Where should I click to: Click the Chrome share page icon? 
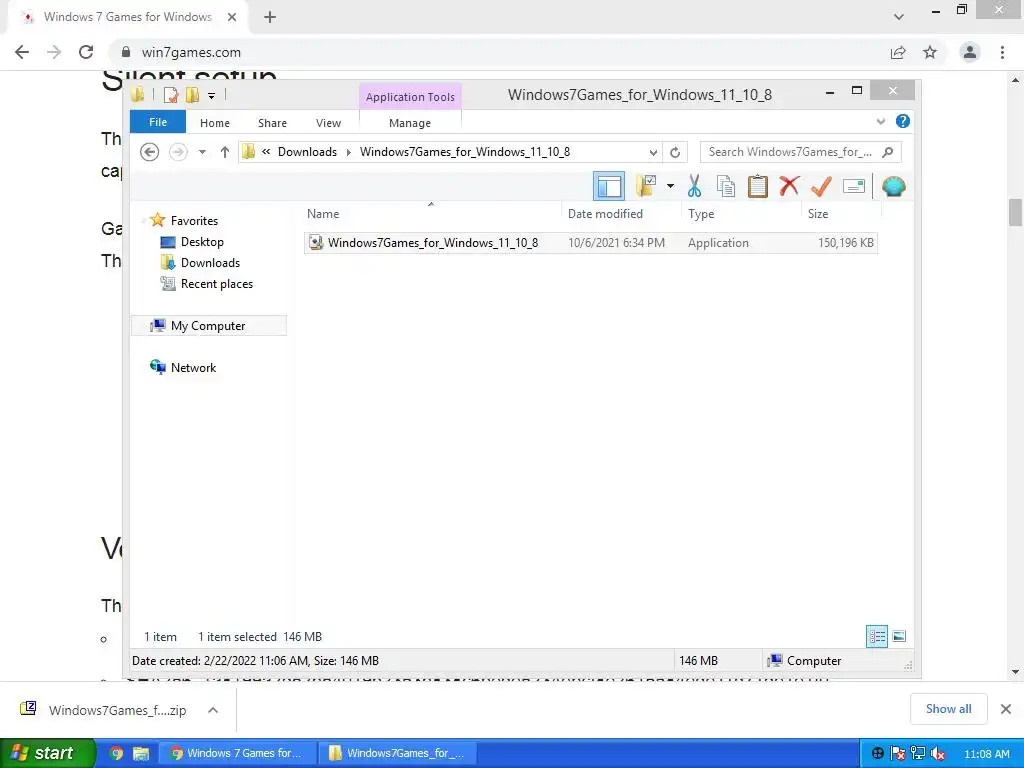tap(899, 52)
